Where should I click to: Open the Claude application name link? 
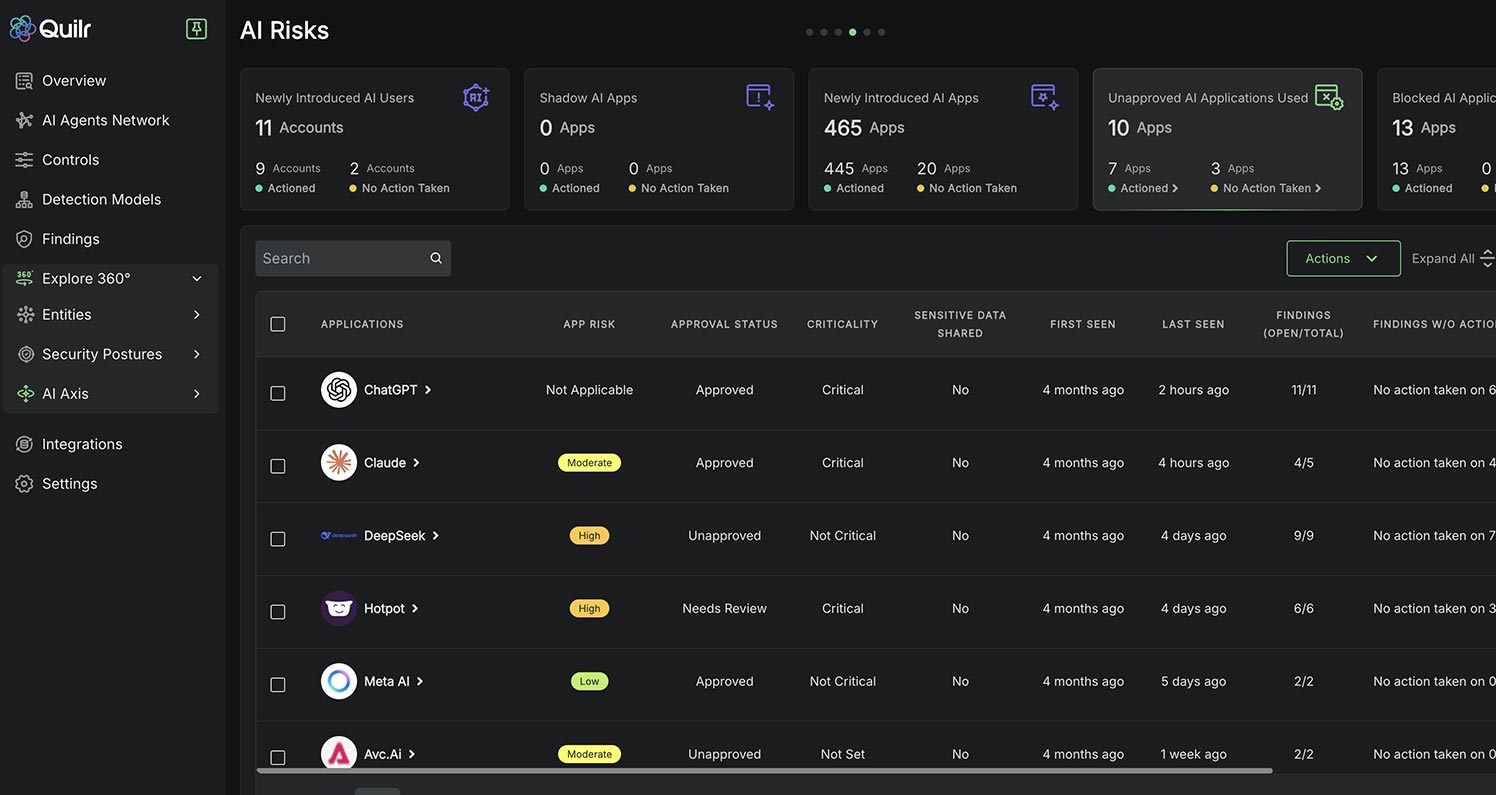[x=385, y=463]
